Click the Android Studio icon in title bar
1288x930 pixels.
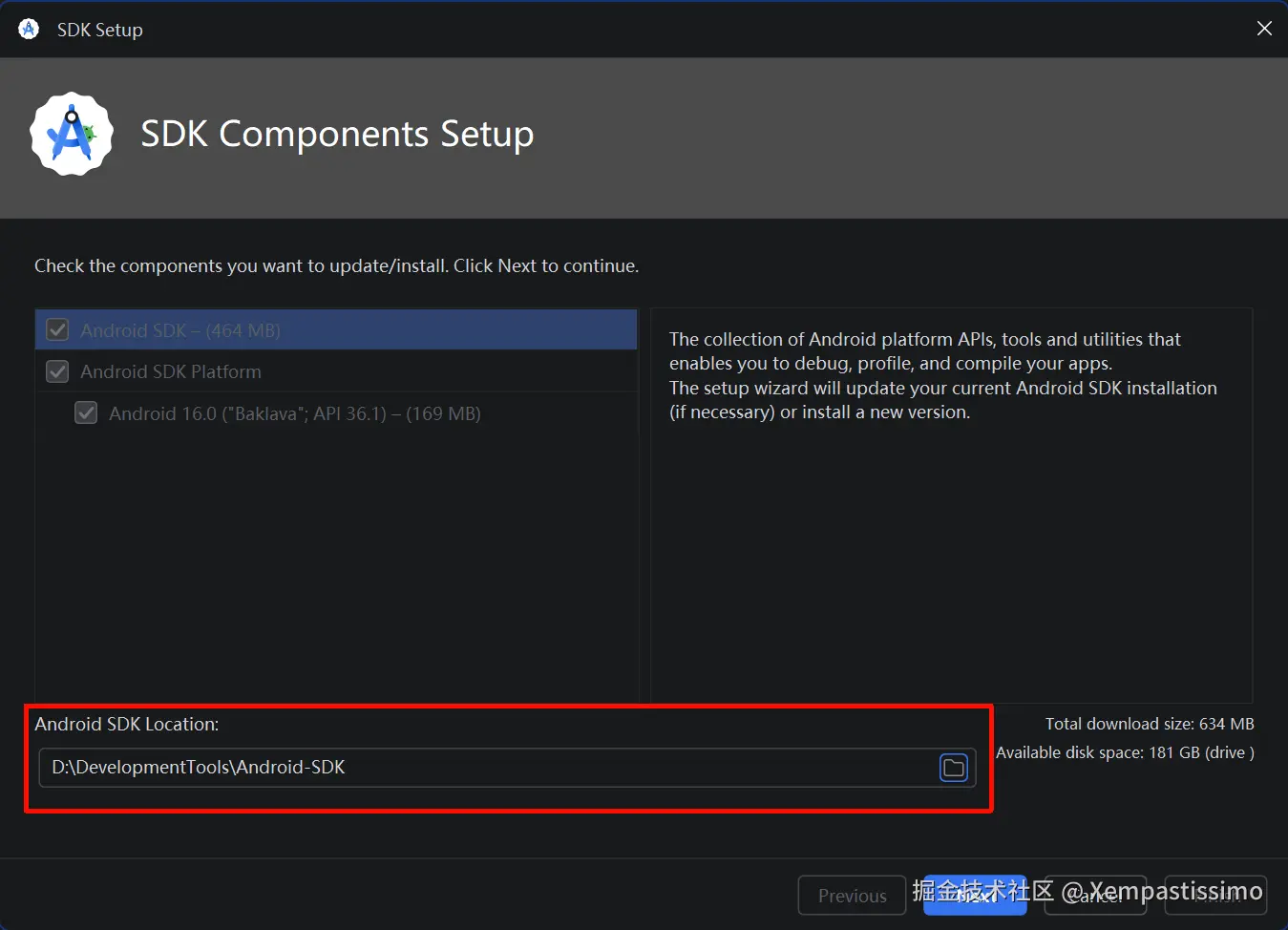point(29,30)
